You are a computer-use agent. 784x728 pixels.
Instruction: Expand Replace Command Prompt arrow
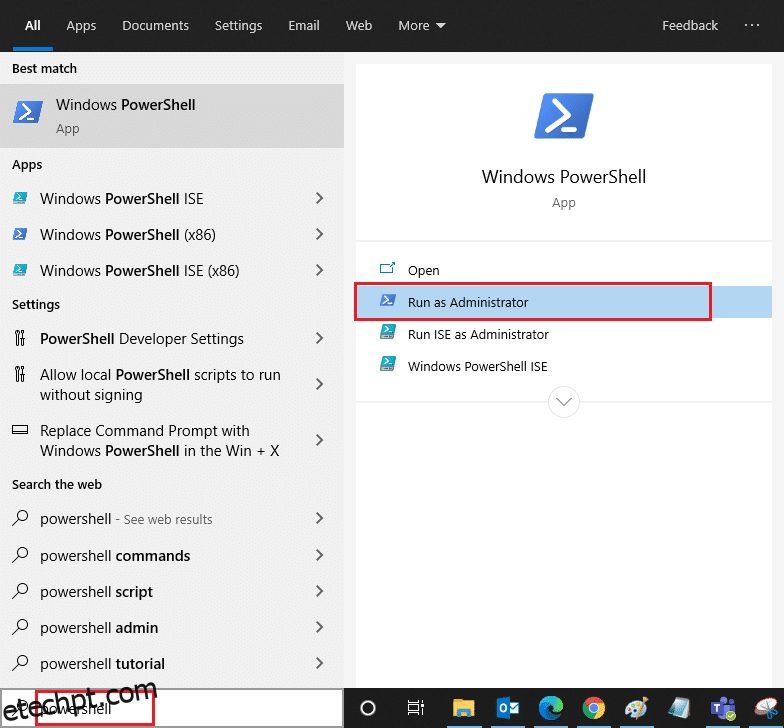click(320, 440)
